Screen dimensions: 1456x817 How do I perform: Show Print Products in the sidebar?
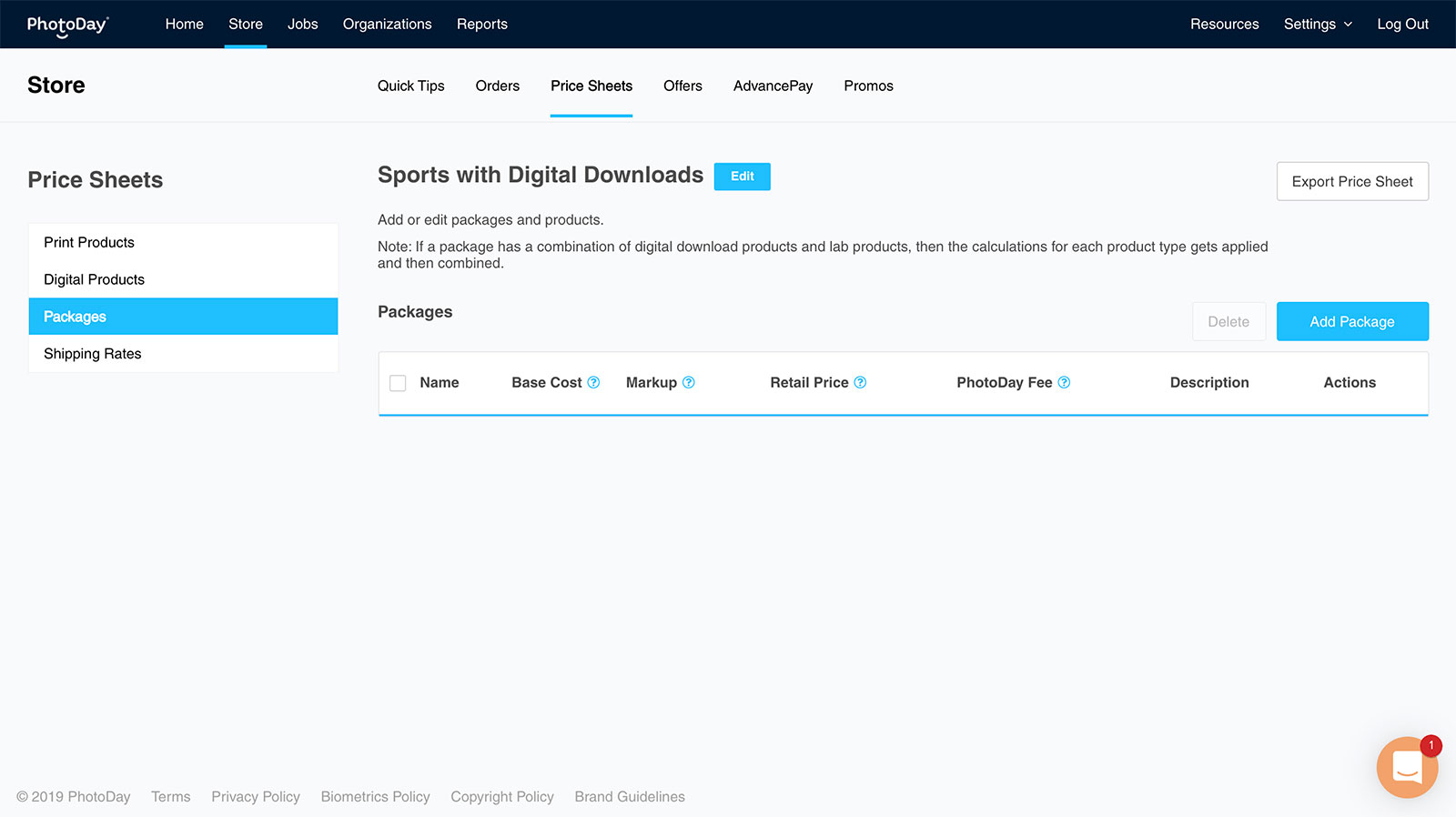[183, 243]
